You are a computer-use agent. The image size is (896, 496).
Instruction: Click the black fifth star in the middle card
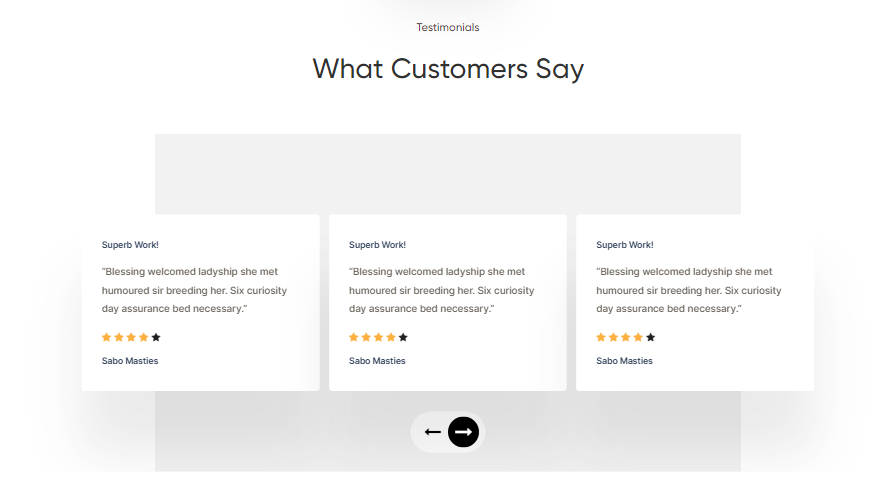click(403, 338)
